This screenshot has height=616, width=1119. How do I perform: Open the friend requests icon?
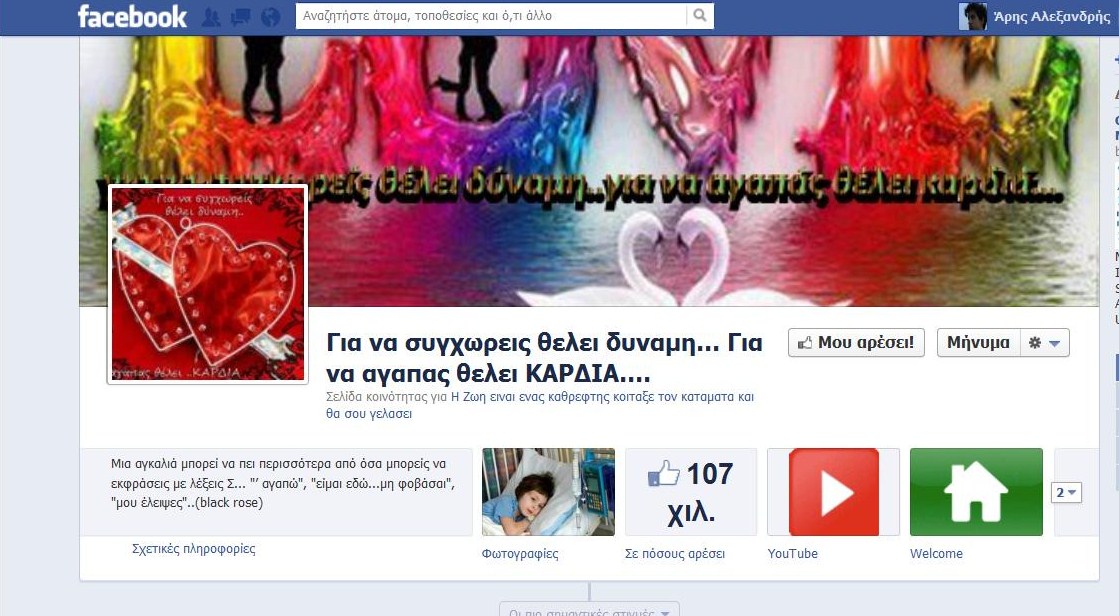pyautogui.click(x=210, y=17)
